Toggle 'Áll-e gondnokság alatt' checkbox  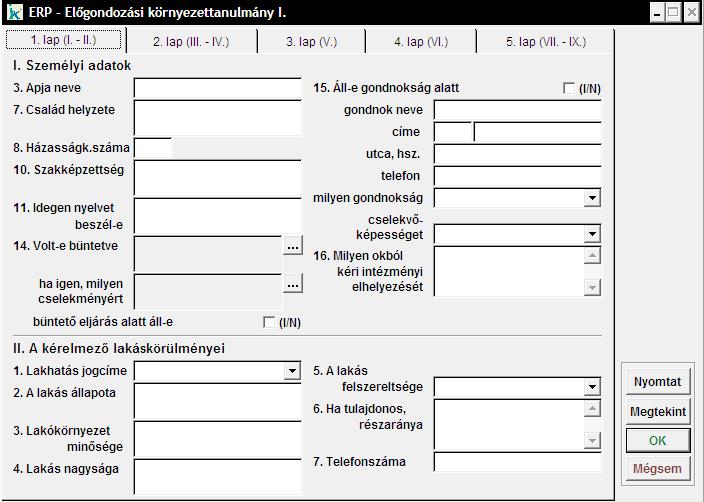click(x=570, y=89)
